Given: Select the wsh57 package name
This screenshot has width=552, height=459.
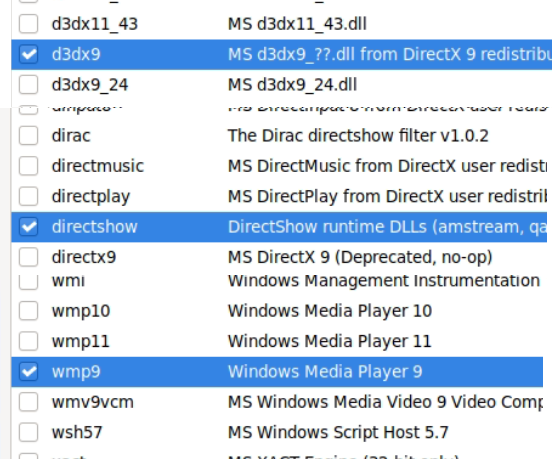Looking at the screenshot, I should pyautogui.click(x=77, y=433).
